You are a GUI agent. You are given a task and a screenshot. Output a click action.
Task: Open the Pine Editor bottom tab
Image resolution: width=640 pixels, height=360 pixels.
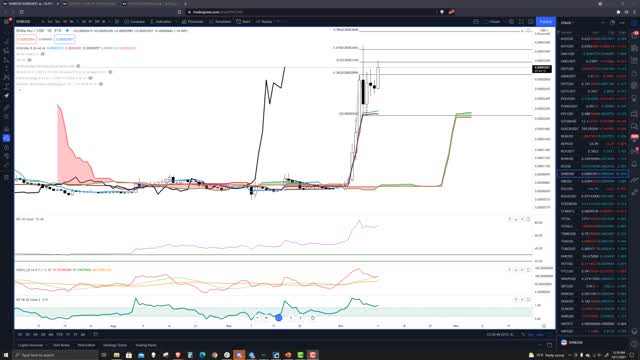coord(86,345)
